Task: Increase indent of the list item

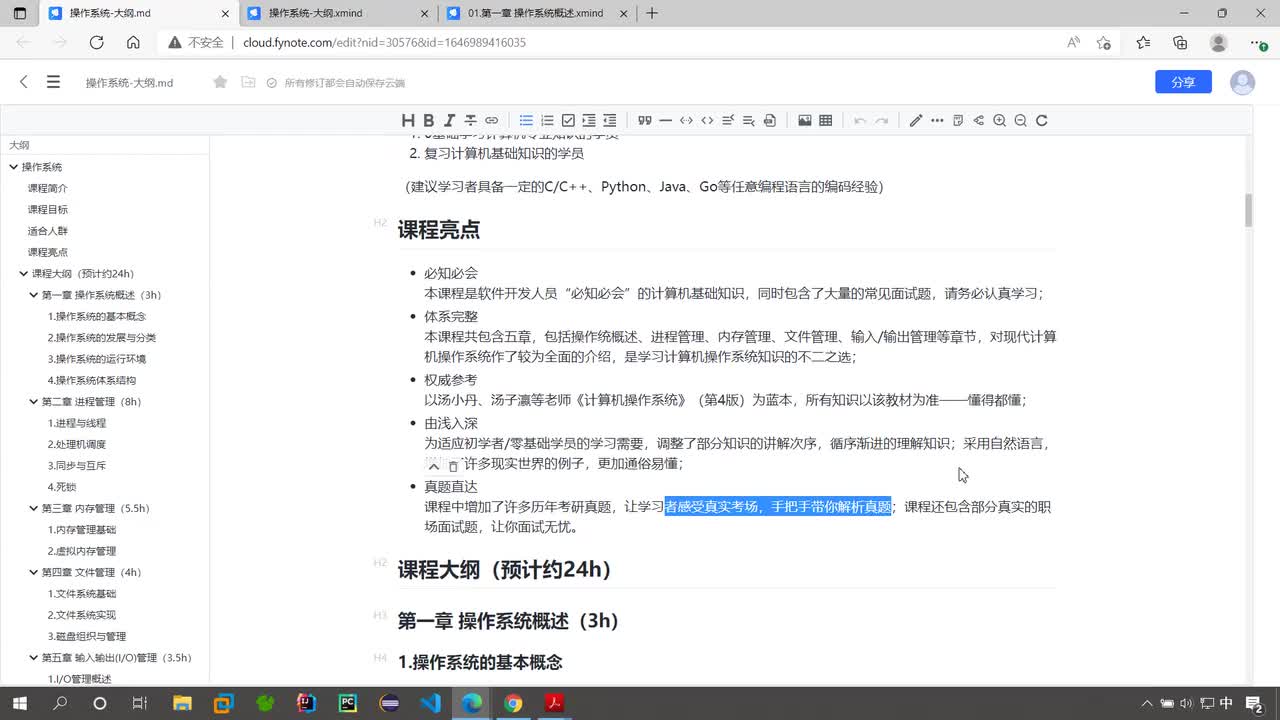Action: pos(589,120)
